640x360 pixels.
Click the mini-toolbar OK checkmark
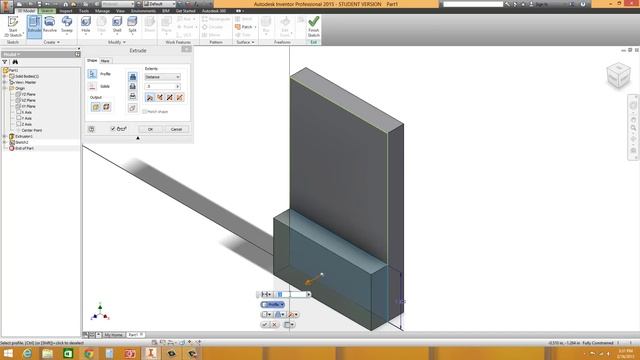coord(265,324)
